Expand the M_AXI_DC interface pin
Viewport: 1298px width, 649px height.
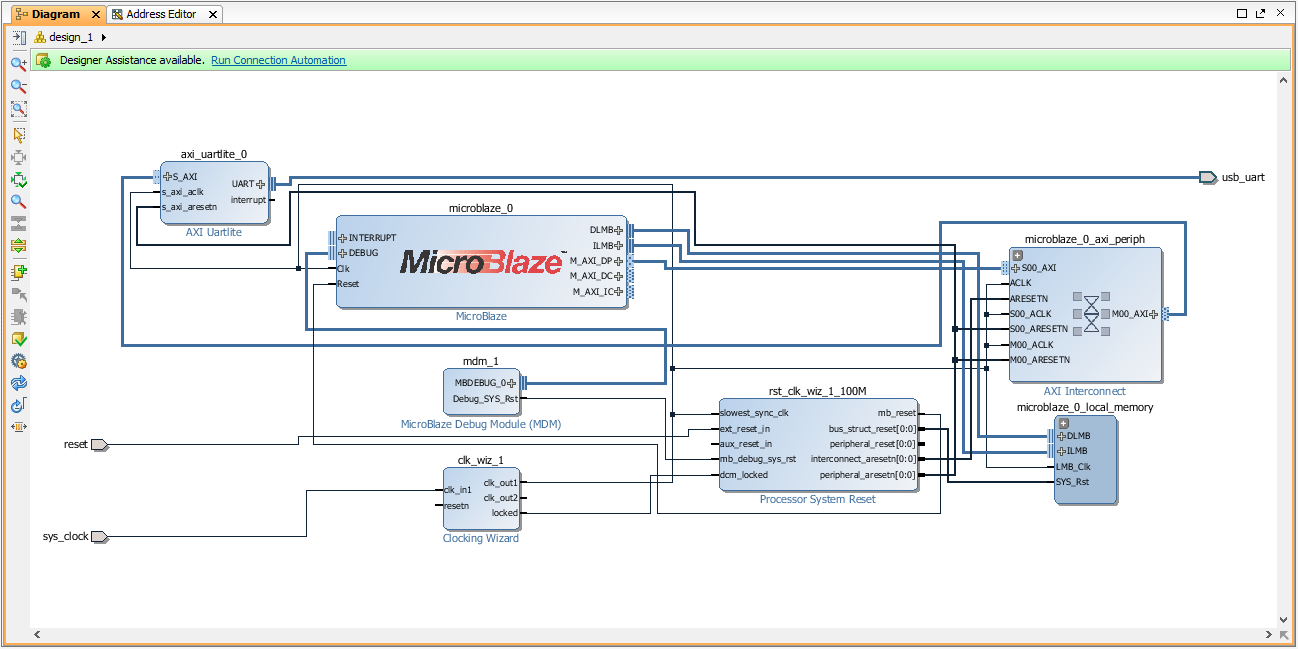(619, 276)
